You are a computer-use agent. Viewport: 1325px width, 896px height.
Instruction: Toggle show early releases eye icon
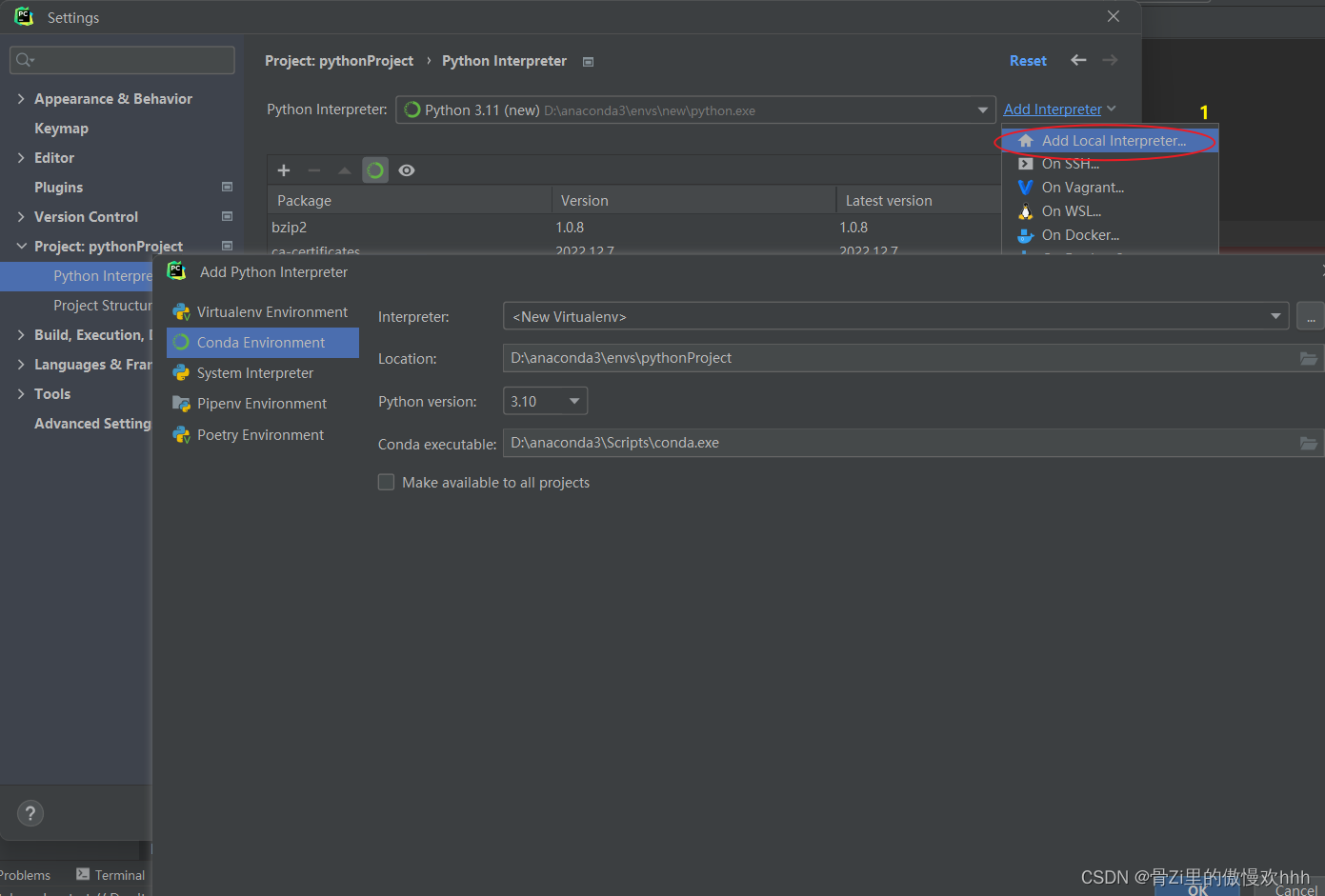point(407,170)
